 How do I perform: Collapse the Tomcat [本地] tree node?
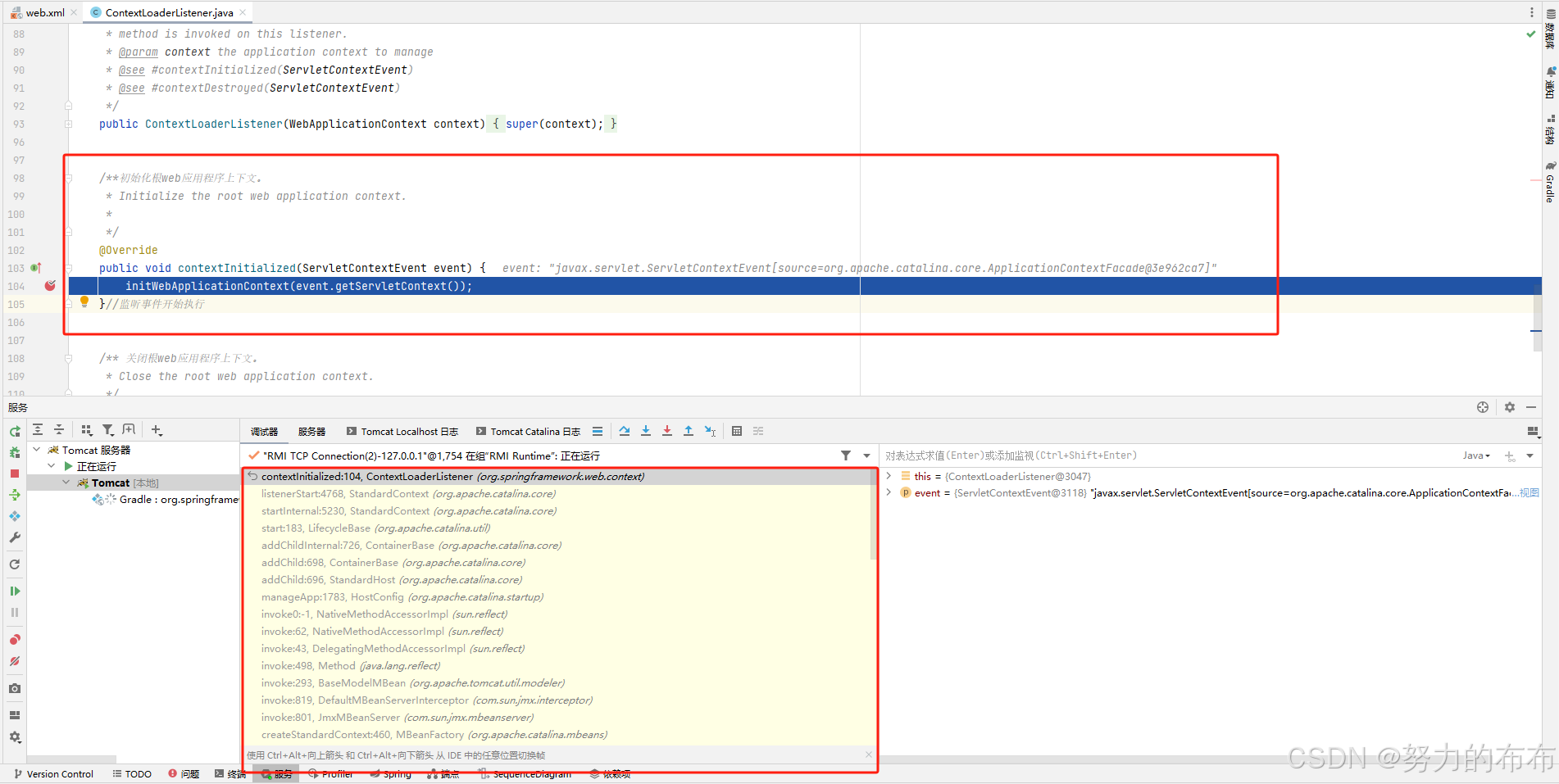pos(66,483)
